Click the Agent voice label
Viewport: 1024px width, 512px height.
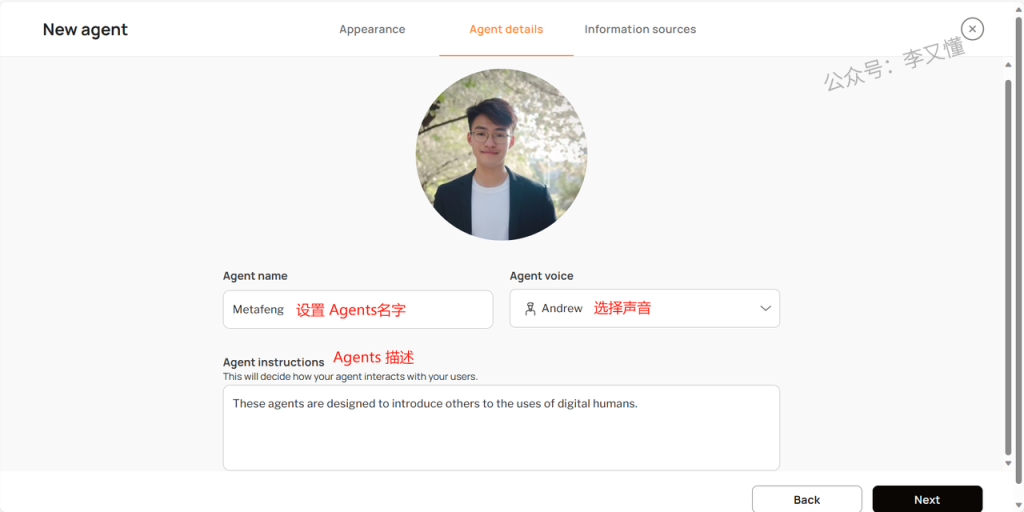pos(541,276)
